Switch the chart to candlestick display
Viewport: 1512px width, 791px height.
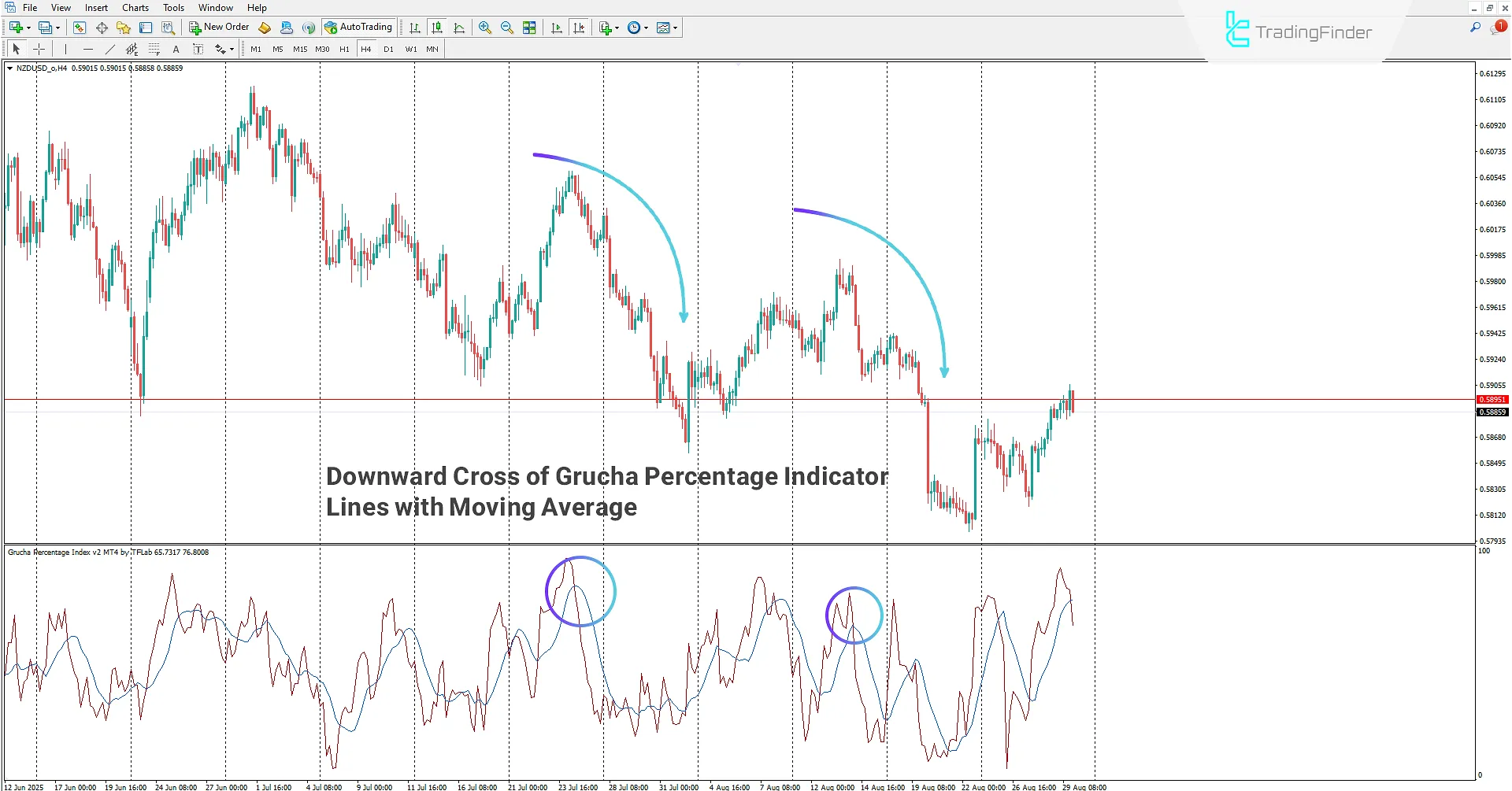coord(438,27)
